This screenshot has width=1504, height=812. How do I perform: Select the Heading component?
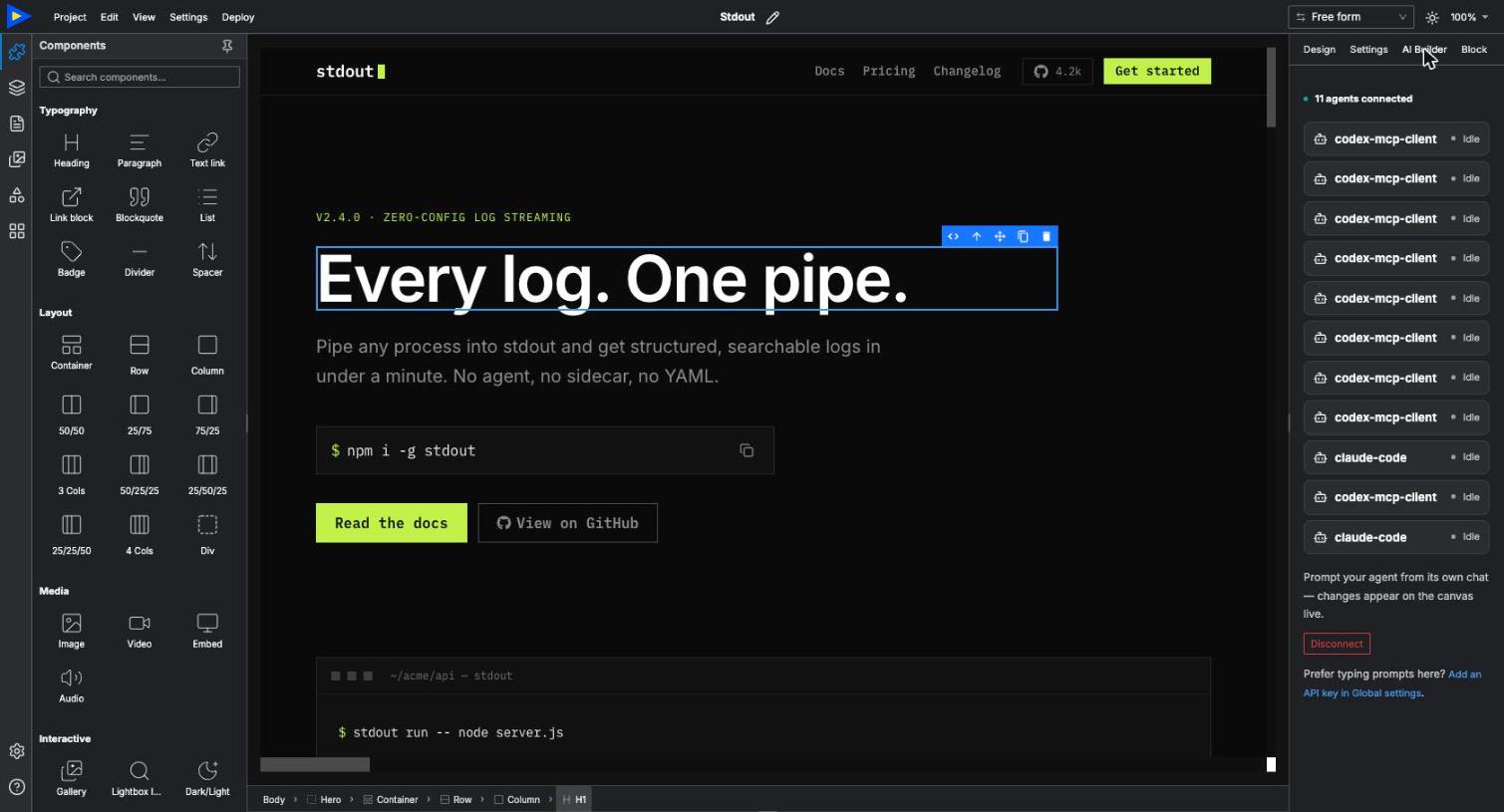72,150
